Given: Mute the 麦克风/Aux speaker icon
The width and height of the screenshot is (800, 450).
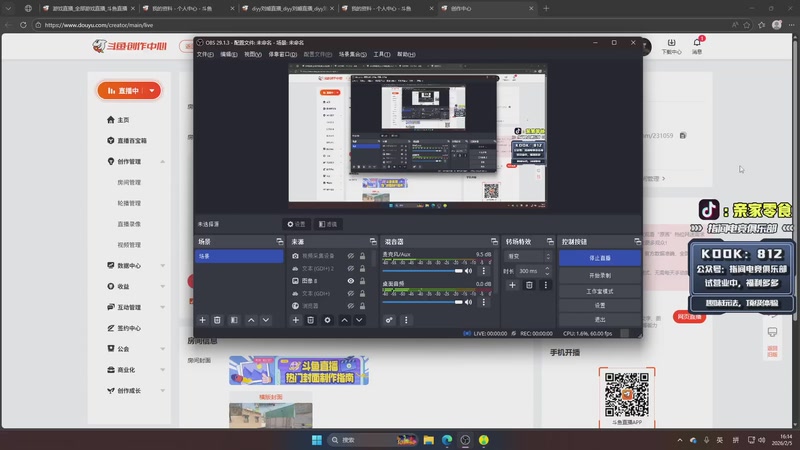Looking at the screenshot, I should 468,271.
